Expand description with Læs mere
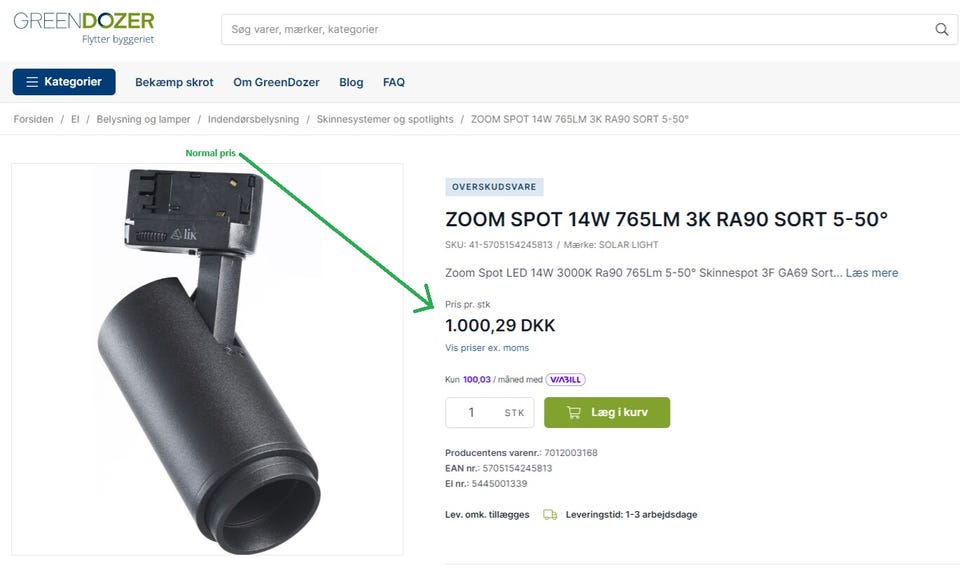Viewport: 960px width, 580px height. (x=871, y=273)
